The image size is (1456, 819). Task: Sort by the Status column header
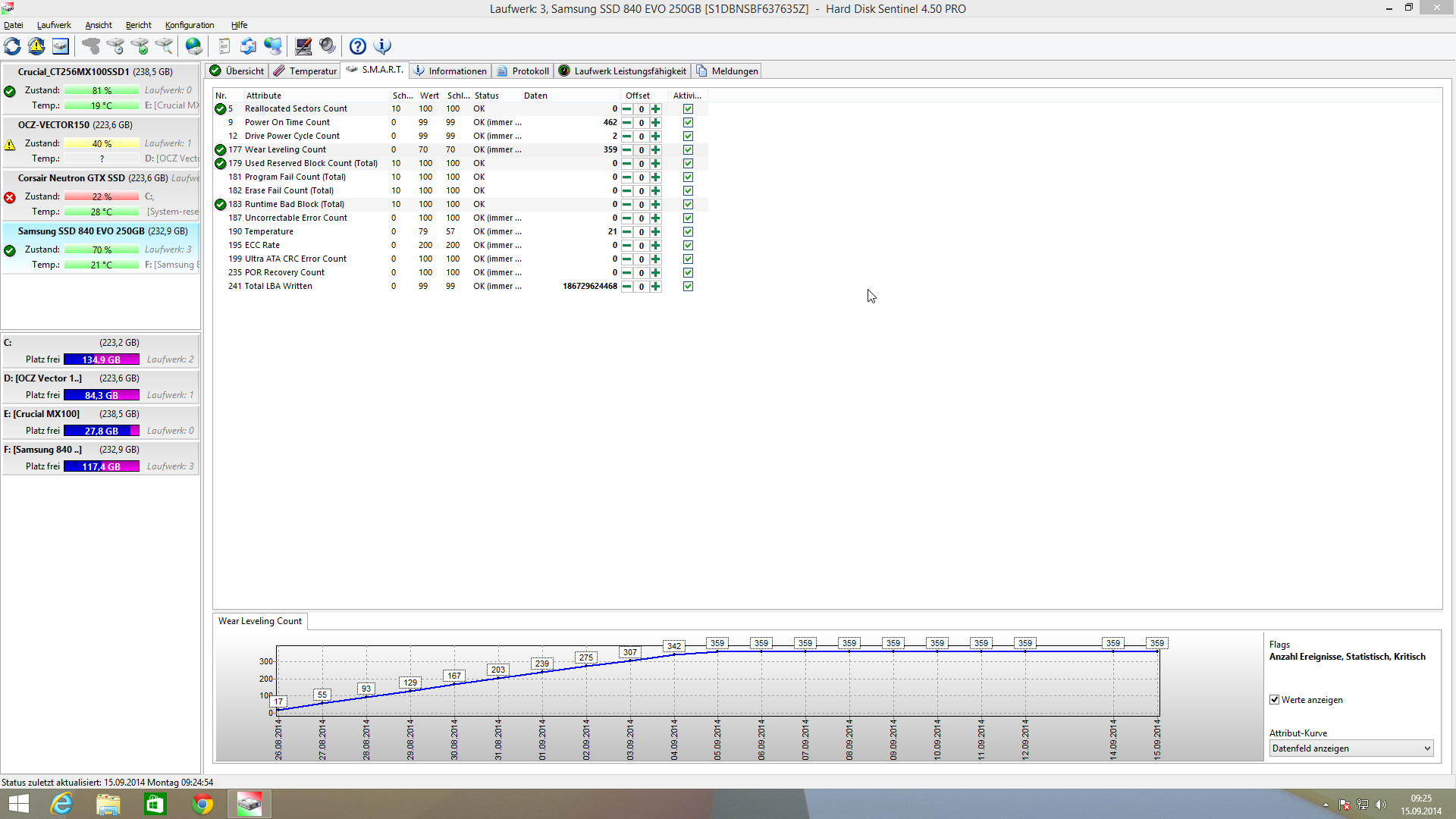[497, 96]
